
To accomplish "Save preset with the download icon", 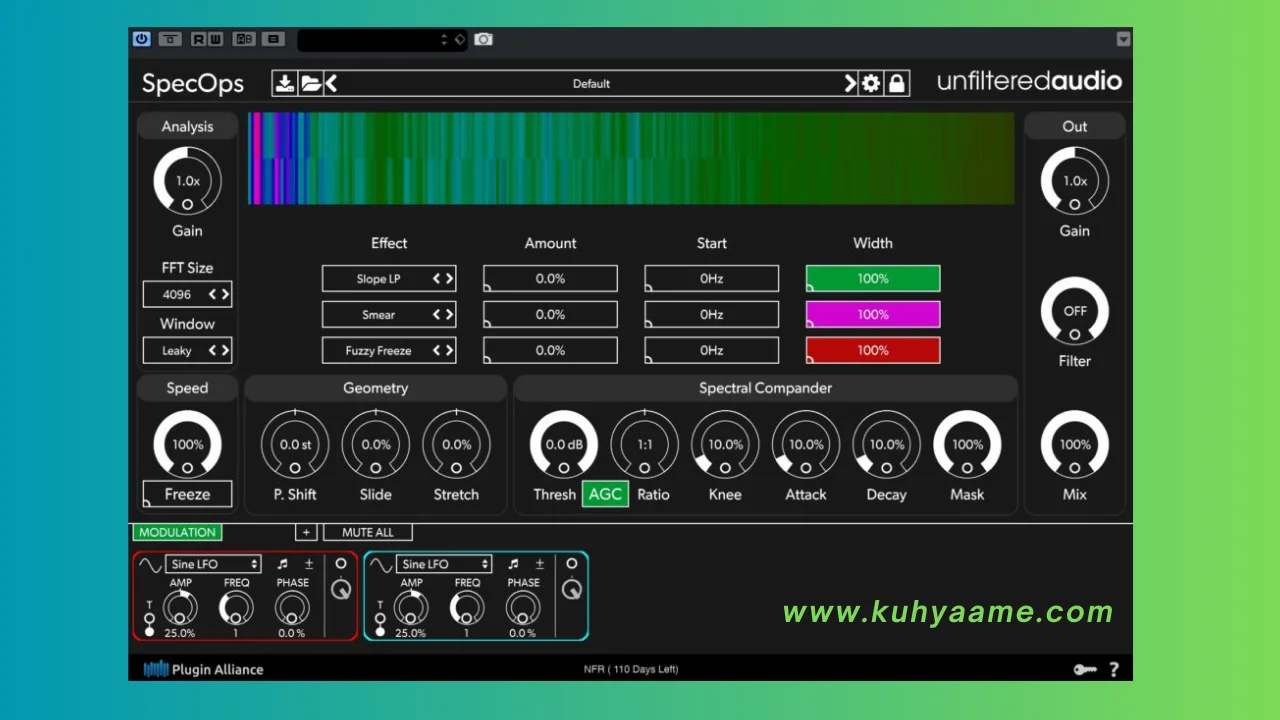I will pyautogui.click(x=285, y=83).
